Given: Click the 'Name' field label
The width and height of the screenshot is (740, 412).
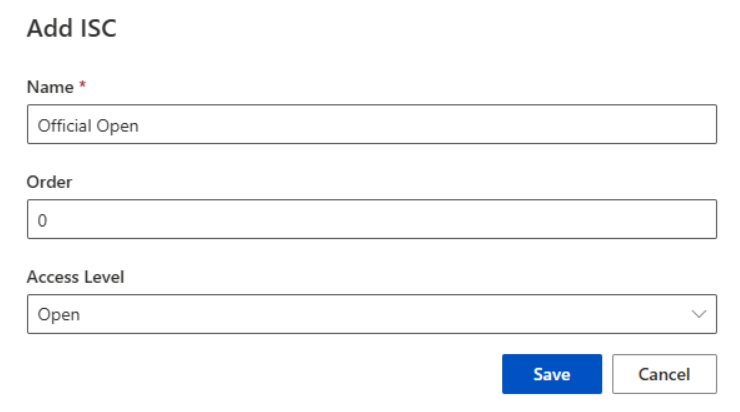Looking at the screenshot, I should tap(49, 87).
